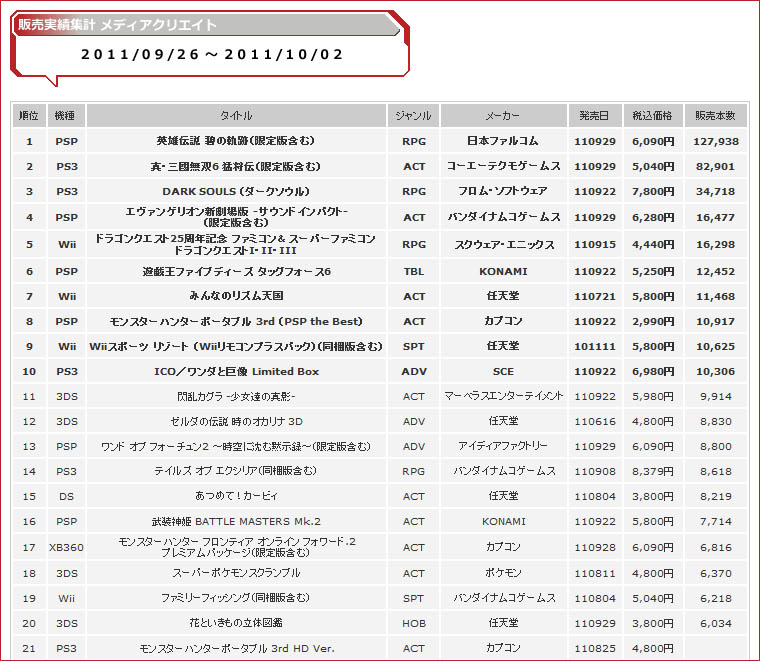
Task: Select title モンスターハンターポータブル 3rd (PSP the Best)
Action: [x=236, y=321]
